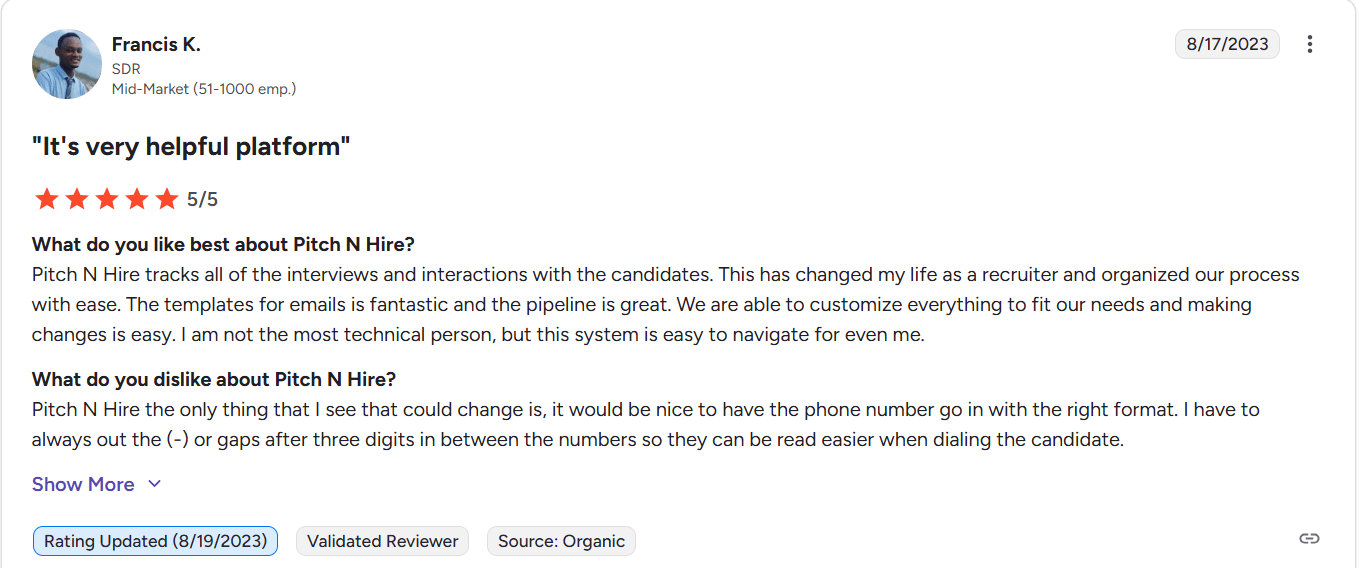The height and width of the screenshot is (568, 1362).
Task: Click the Source: Organic badge
Action: (x=561, y=541)
